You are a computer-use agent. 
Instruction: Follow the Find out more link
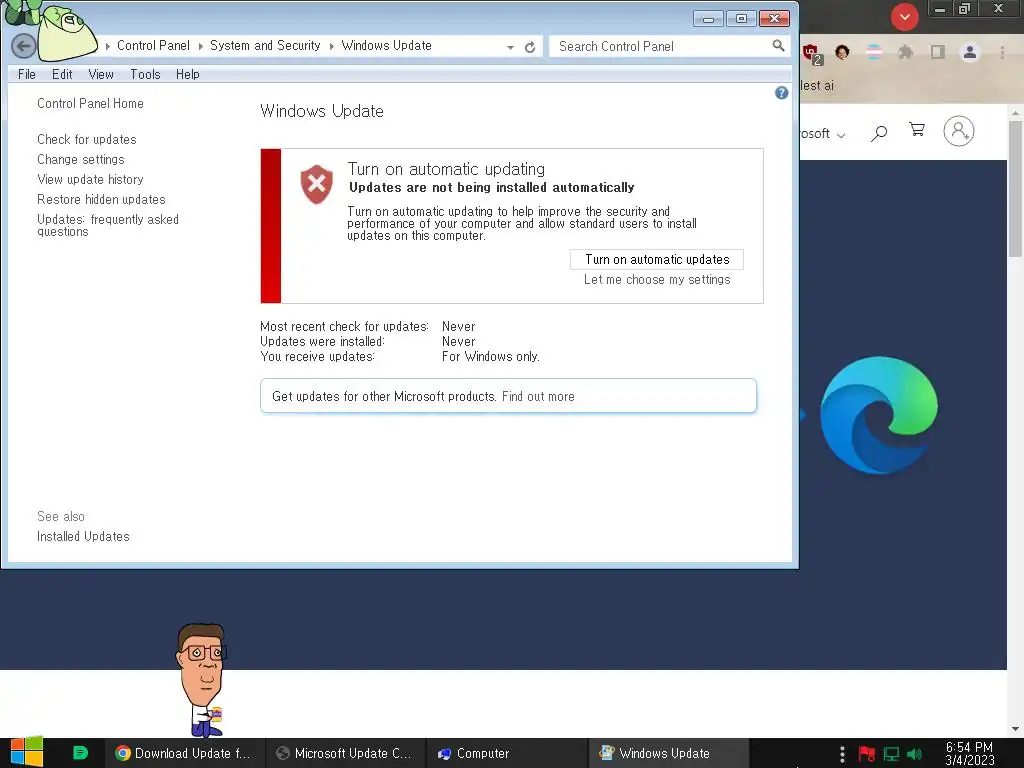pyautogui.click(x=538, y=396)
